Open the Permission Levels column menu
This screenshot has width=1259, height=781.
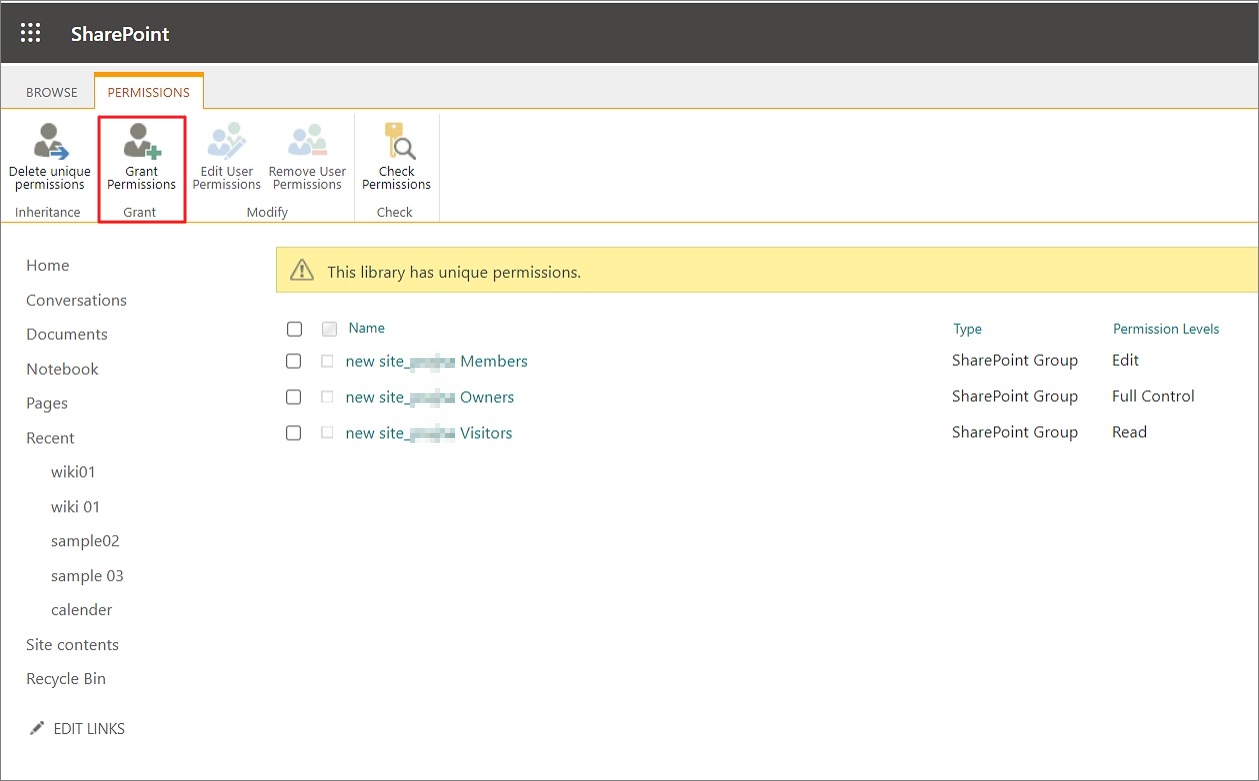pyautogui.click(x=1166, y=328)
